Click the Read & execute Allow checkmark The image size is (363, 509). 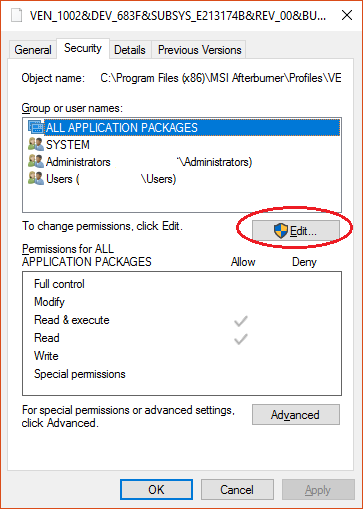[240, 321]
